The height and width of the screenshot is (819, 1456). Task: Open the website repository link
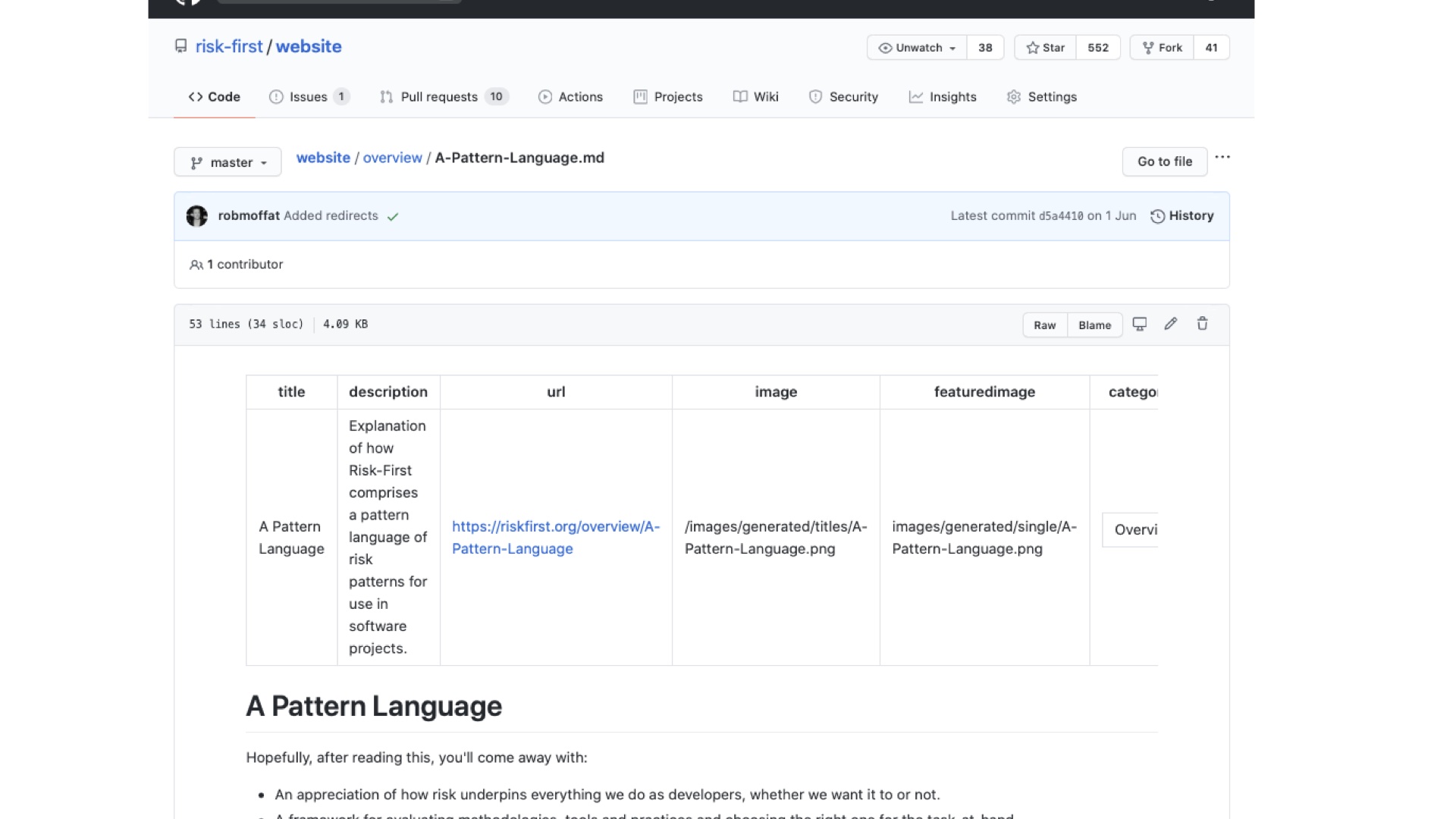(x=309, y=46)
